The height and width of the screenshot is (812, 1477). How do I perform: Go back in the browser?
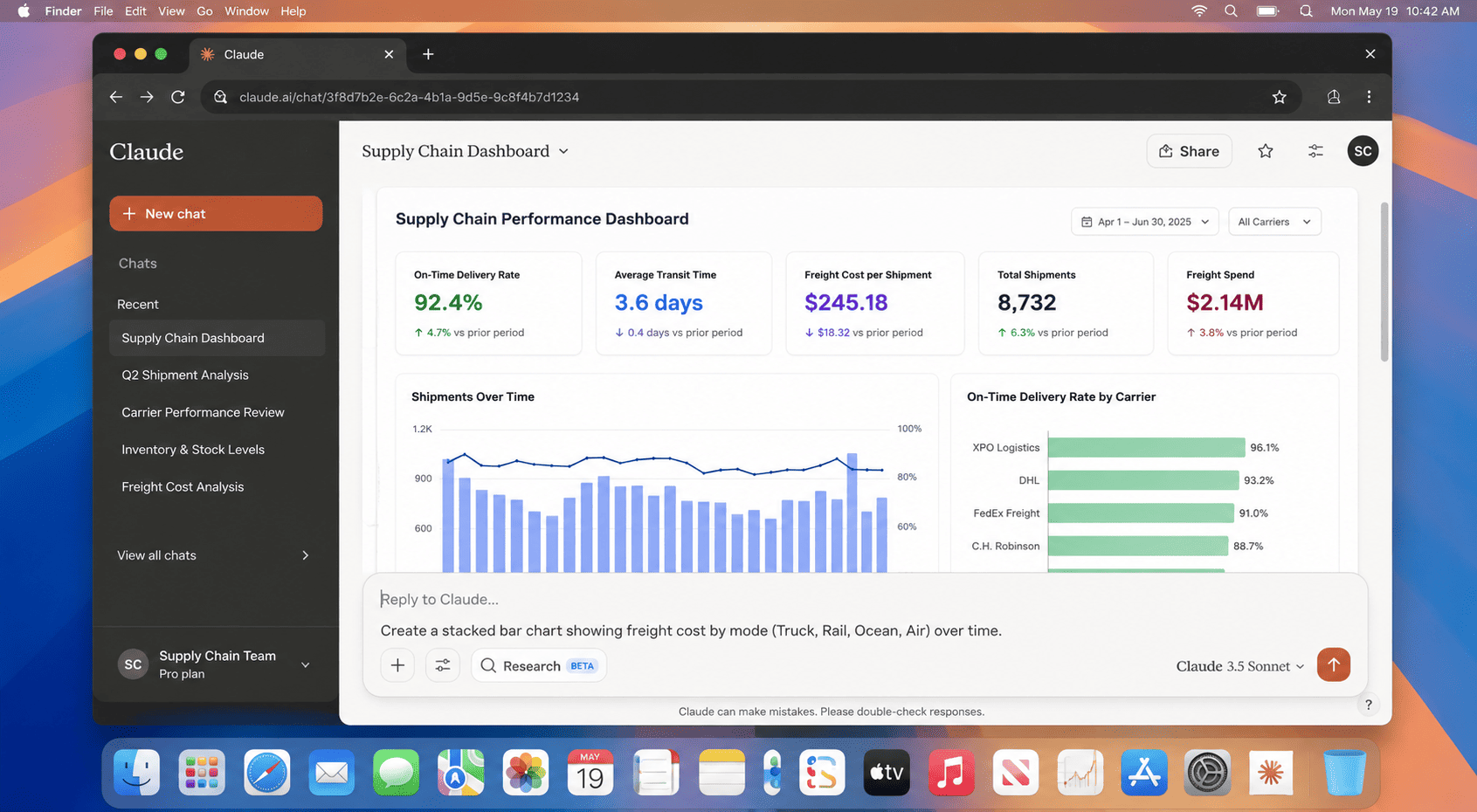[116, 97]
